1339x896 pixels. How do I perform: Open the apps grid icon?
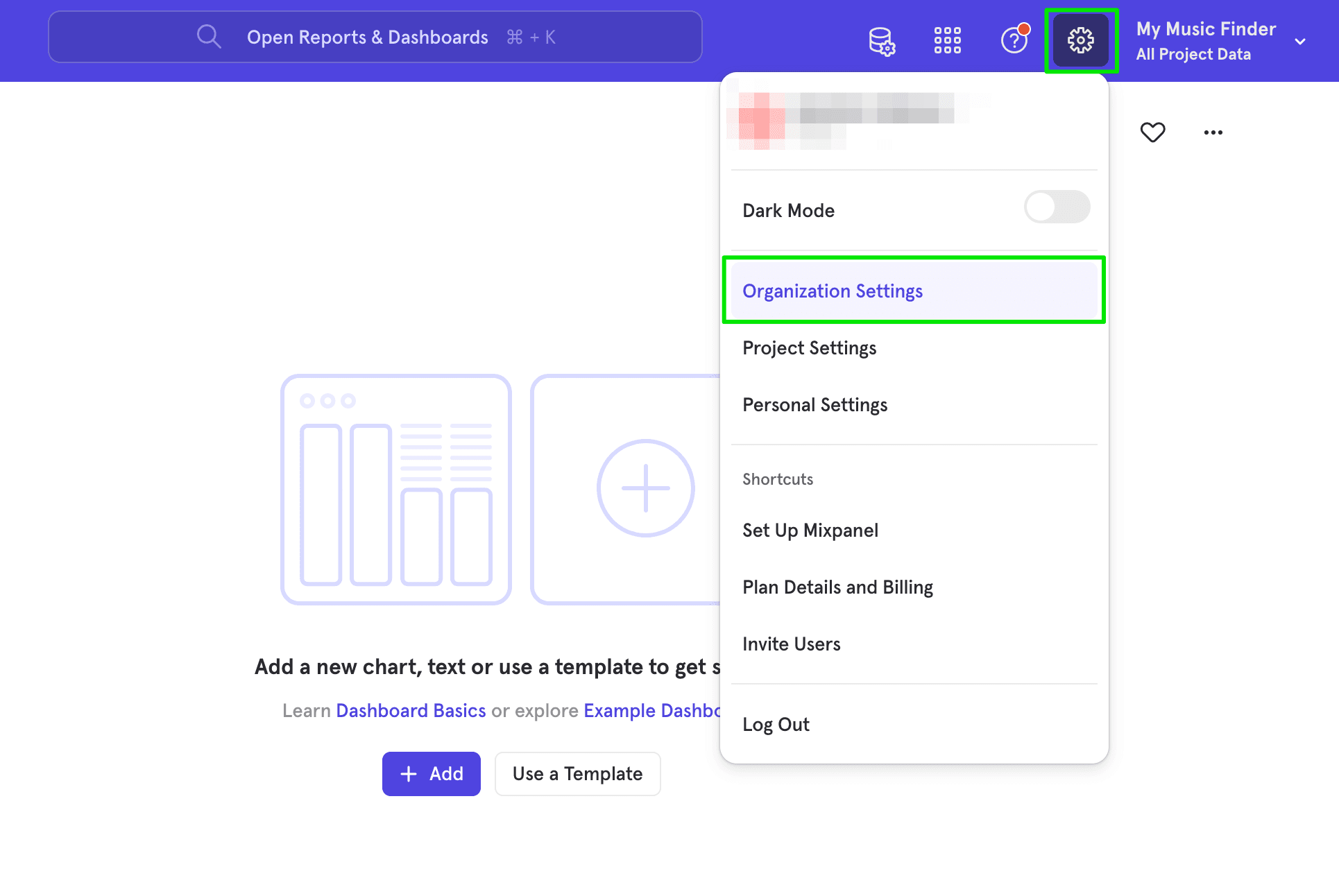click(x=947, y=40)
